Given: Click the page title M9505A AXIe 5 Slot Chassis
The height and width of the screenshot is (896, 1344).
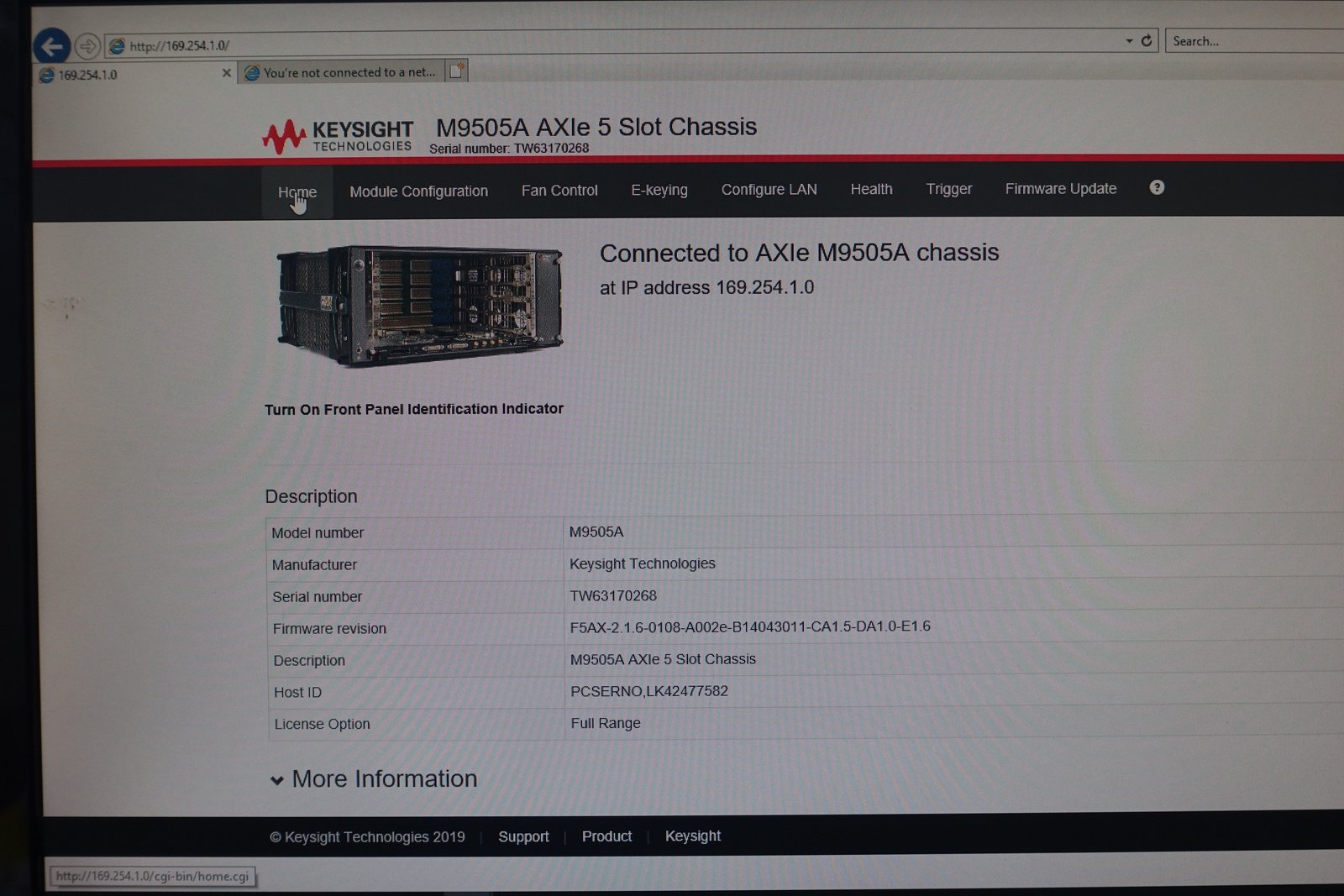Looking at the screenshot, I should (596, 127).
